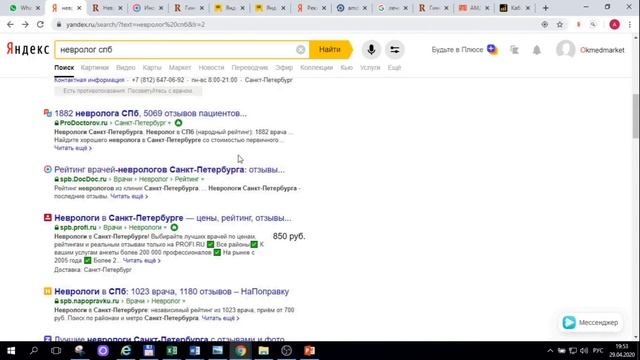
Task: Expand Читать ещё under DocDoc snippet
Action: click(129, 196)
